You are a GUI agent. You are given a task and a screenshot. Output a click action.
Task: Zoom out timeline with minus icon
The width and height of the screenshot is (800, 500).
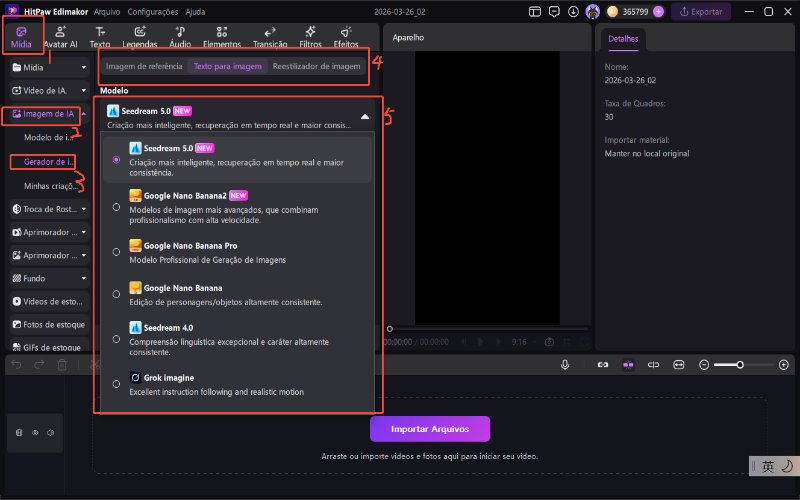[x=704, y=365]
